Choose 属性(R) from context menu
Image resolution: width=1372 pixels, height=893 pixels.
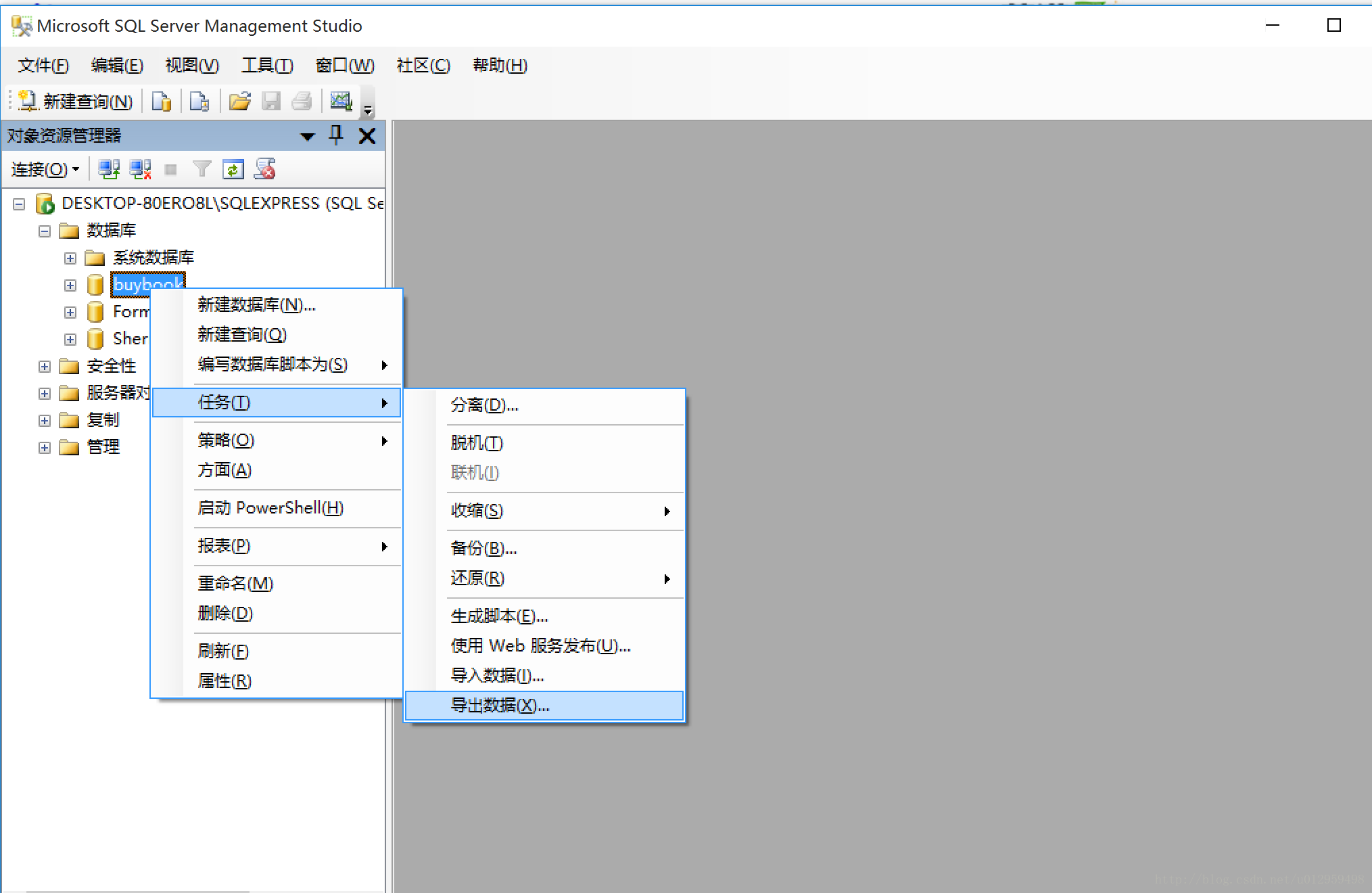(x=277, y=681)
